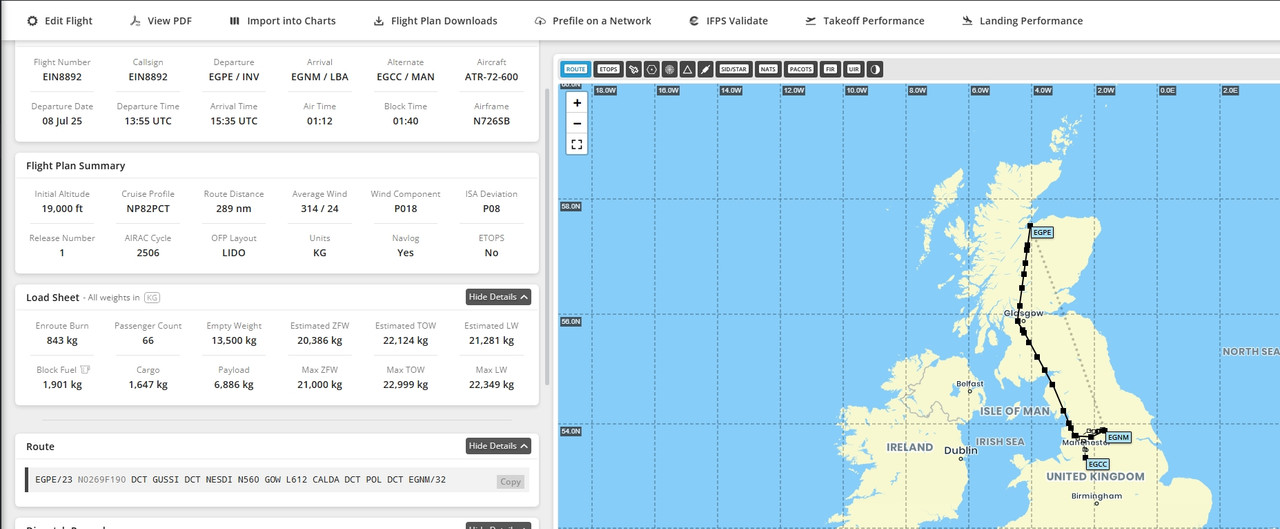Click the EGNM airport marker on map

click(x=1119, y=437)
